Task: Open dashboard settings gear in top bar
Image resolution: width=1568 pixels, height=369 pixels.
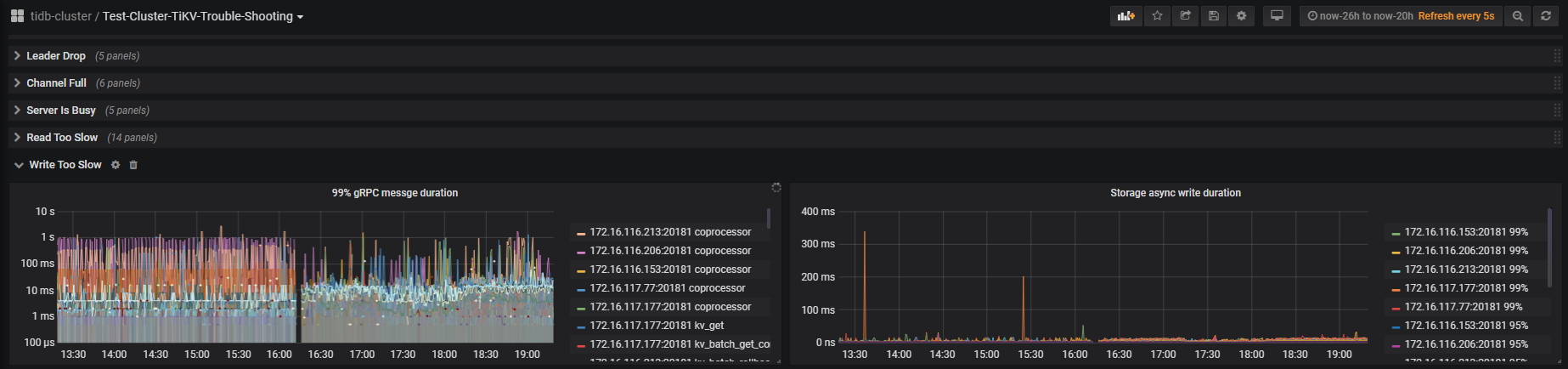Action: (x=1241, y=16)
